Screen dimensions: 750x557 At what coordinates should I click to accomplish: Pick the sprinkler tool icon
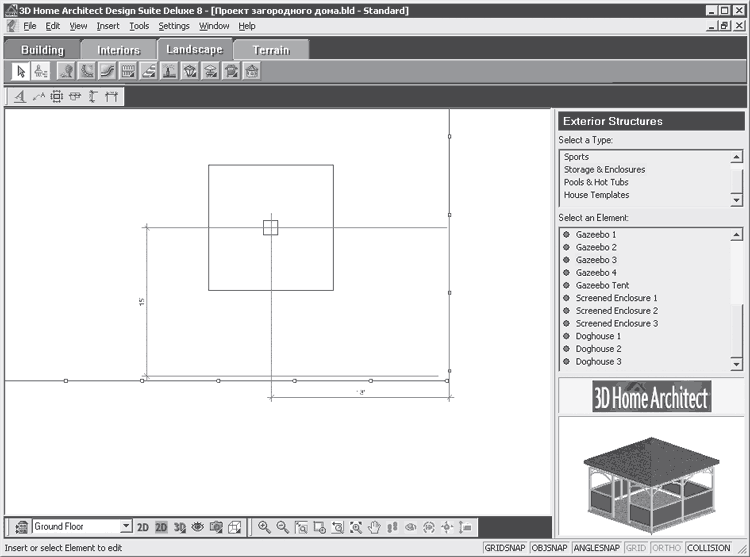(169, 72)
